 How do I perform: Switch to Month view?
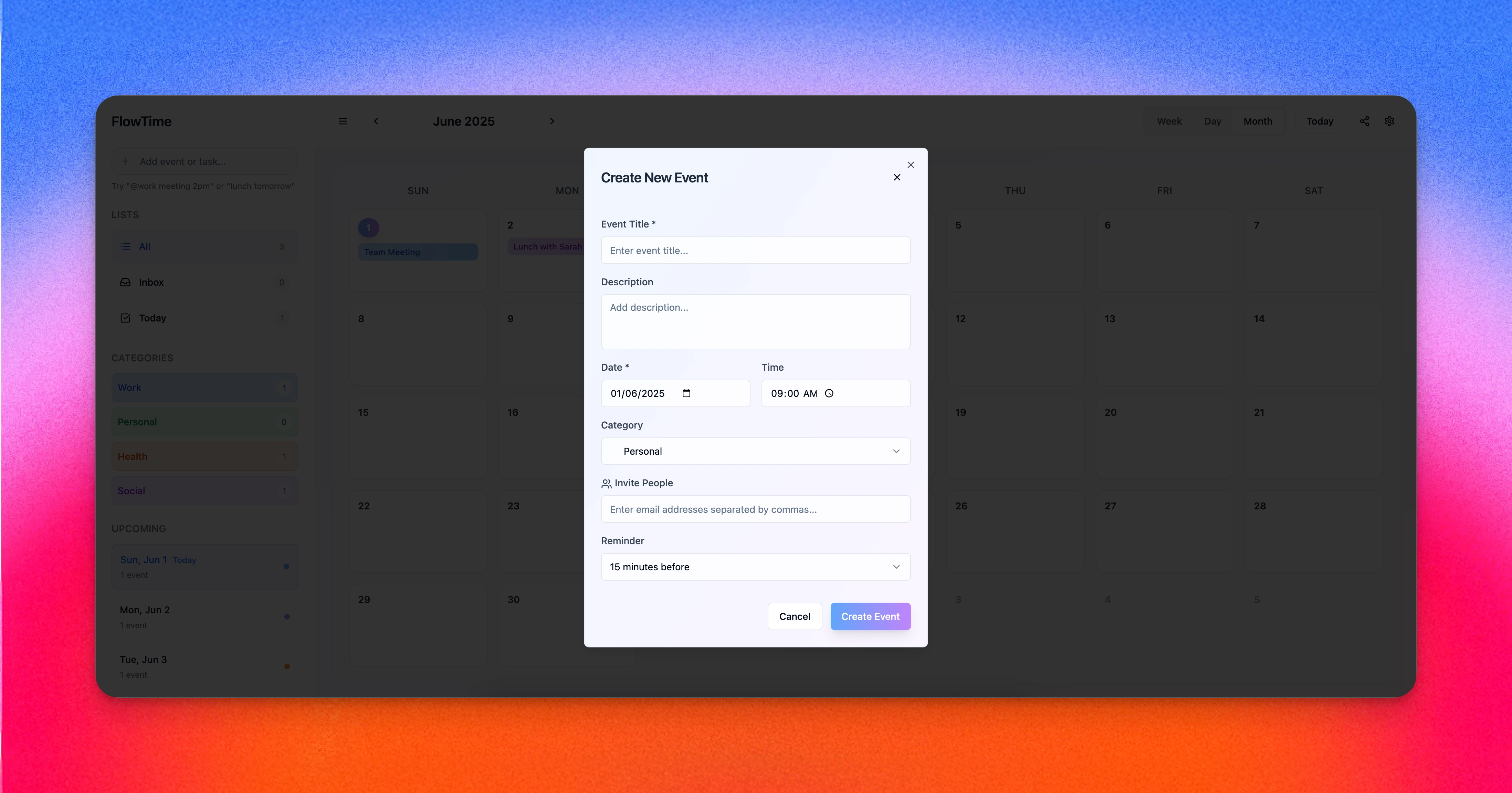click(1258, 121)
